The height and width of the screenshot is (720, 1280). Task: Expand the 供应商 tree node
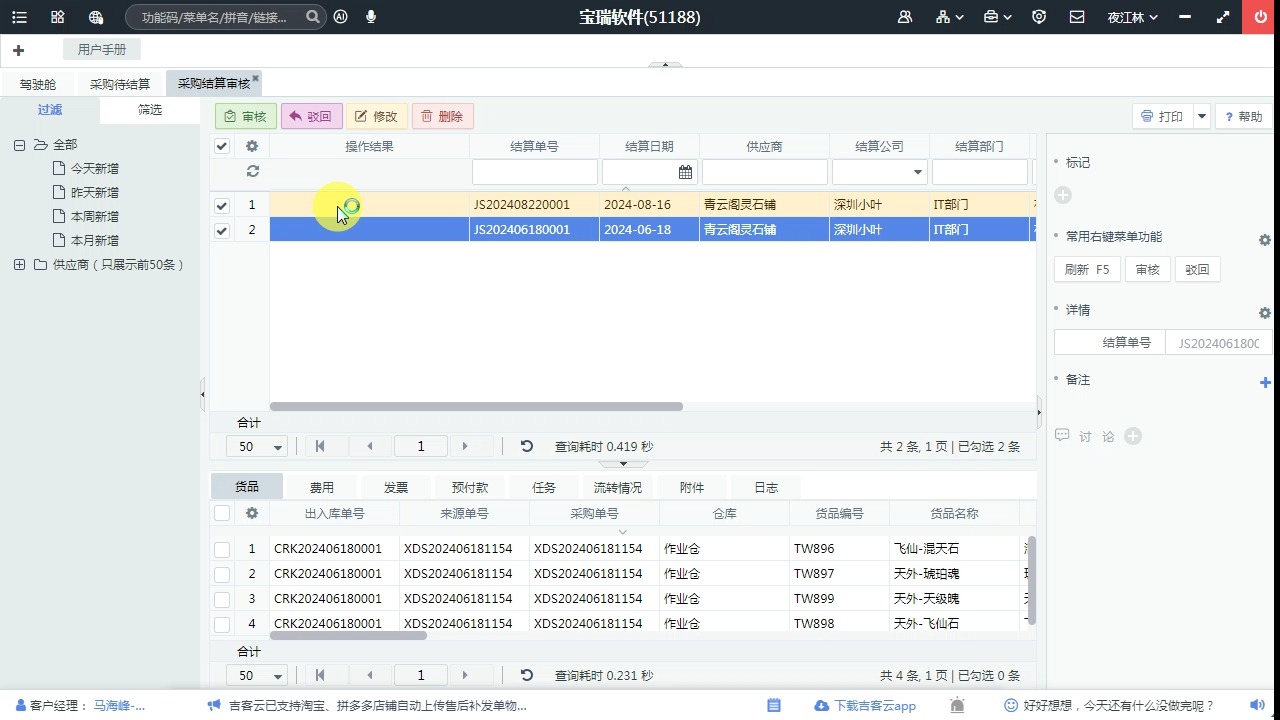(19, 265)
